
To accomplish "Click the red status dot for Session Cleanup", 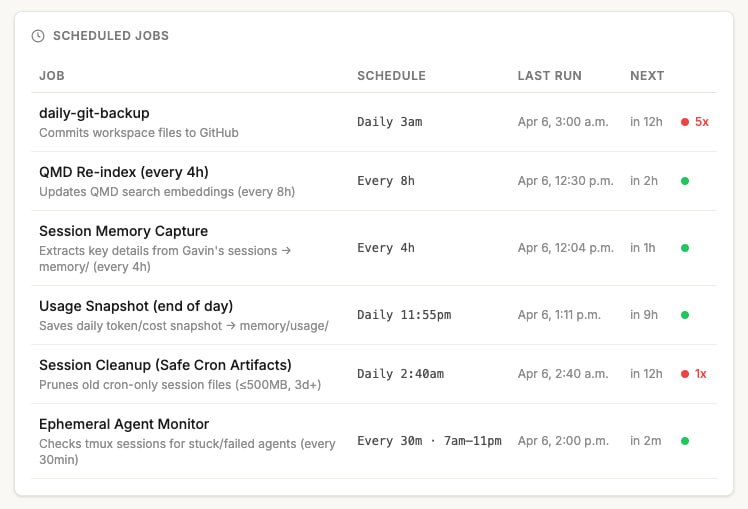I will (685, 374).
